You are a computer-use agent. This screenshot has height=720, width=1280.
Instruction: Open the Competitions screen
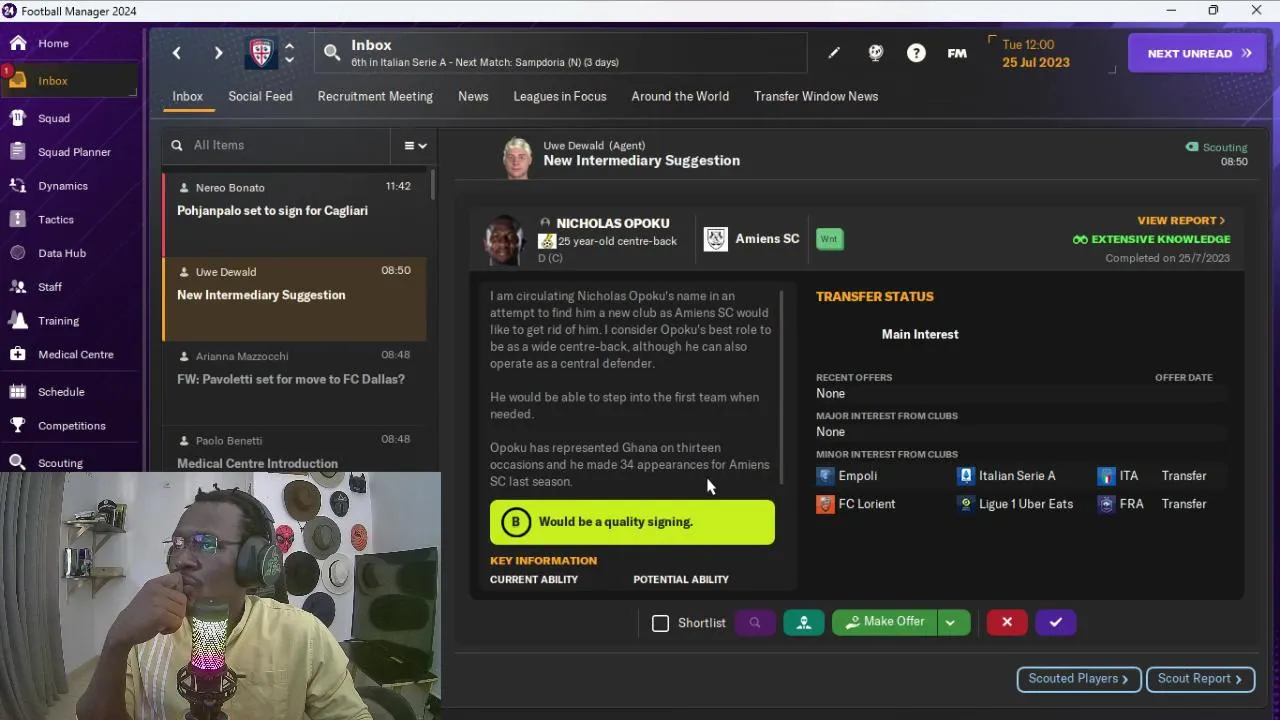tap(70, 426)
